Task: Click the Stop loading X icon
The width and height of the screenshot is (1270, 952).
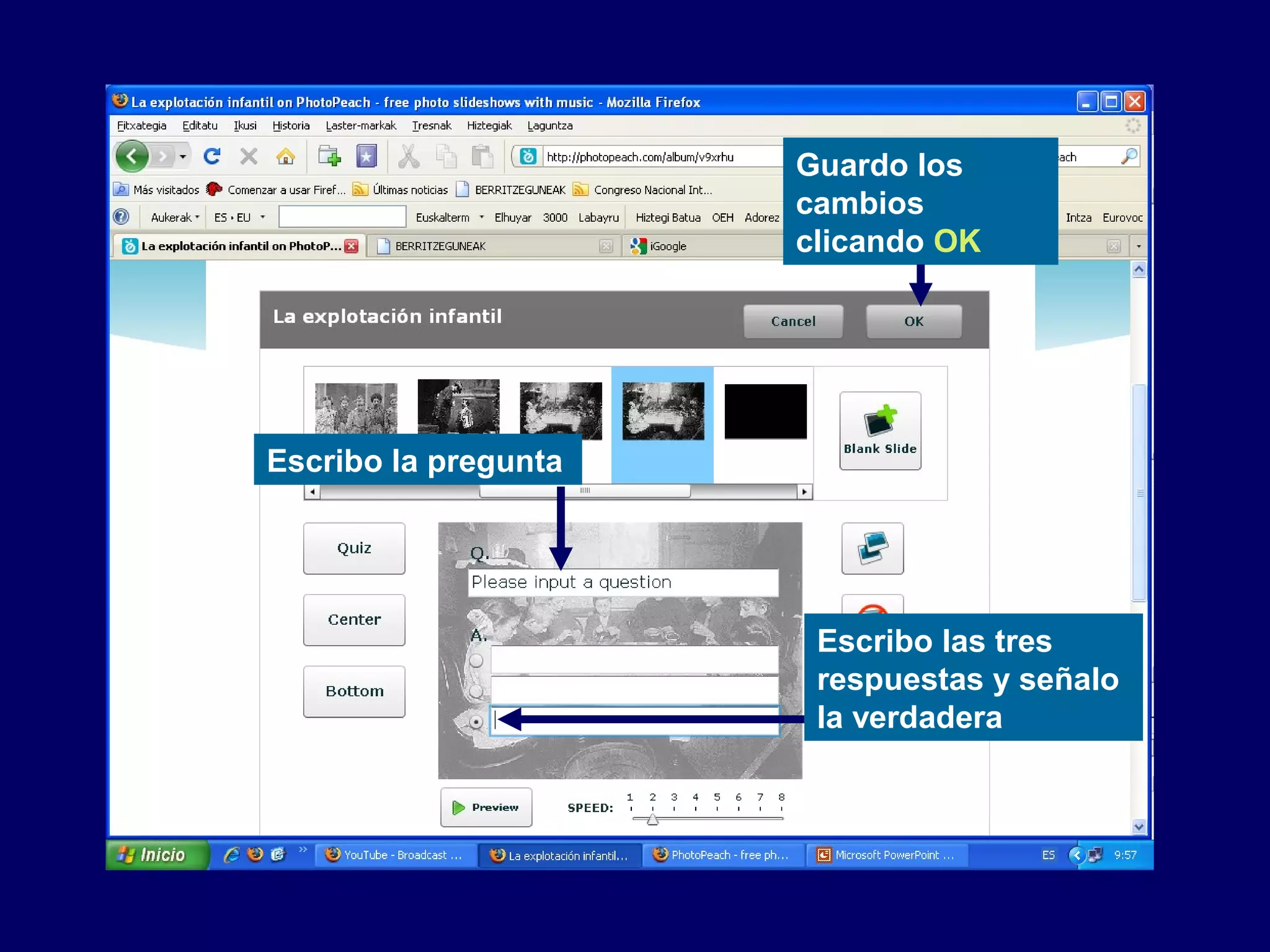Action: tap(249, 156)
